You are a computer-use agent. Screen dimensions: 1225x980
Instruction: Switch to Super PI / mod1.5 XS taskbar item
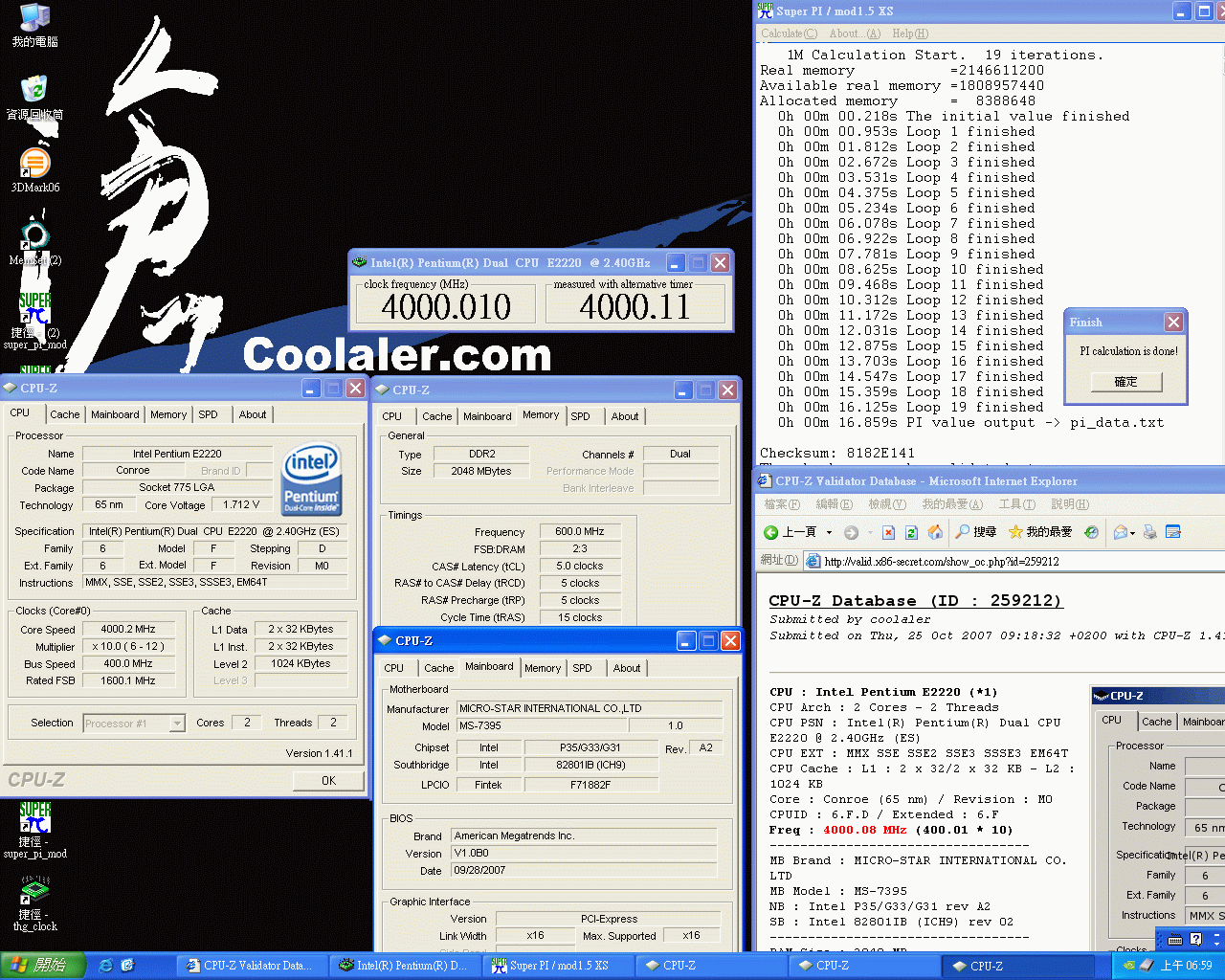point(560,966)
